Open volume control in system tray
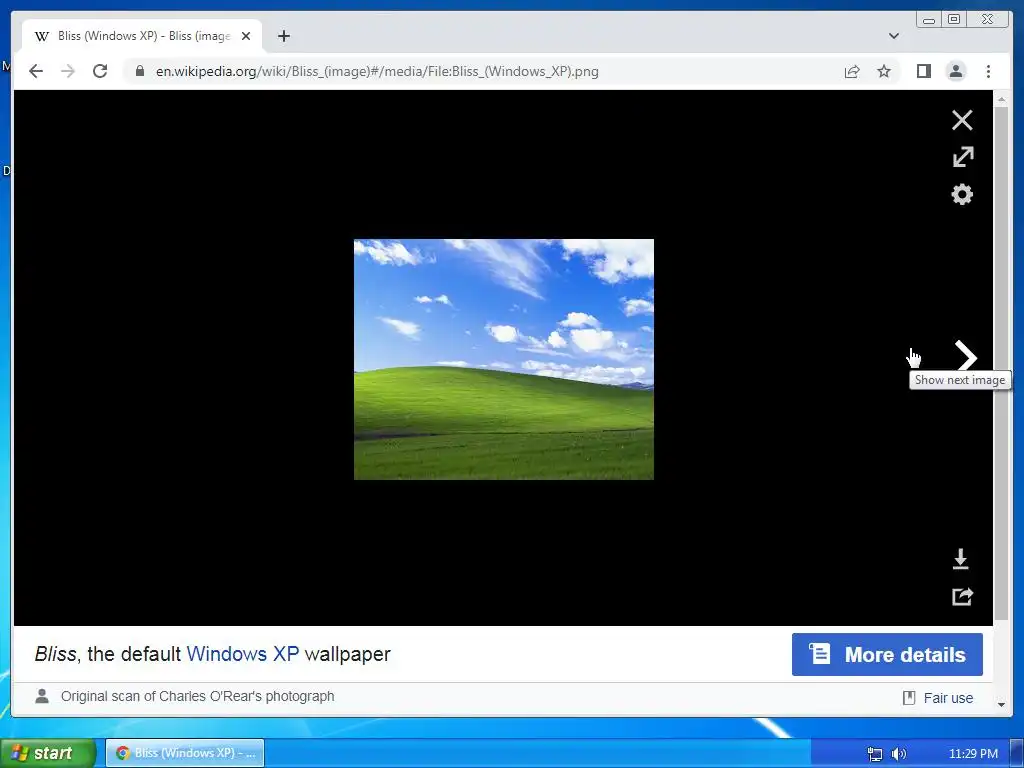1024x768 pixels. point(899,754)
